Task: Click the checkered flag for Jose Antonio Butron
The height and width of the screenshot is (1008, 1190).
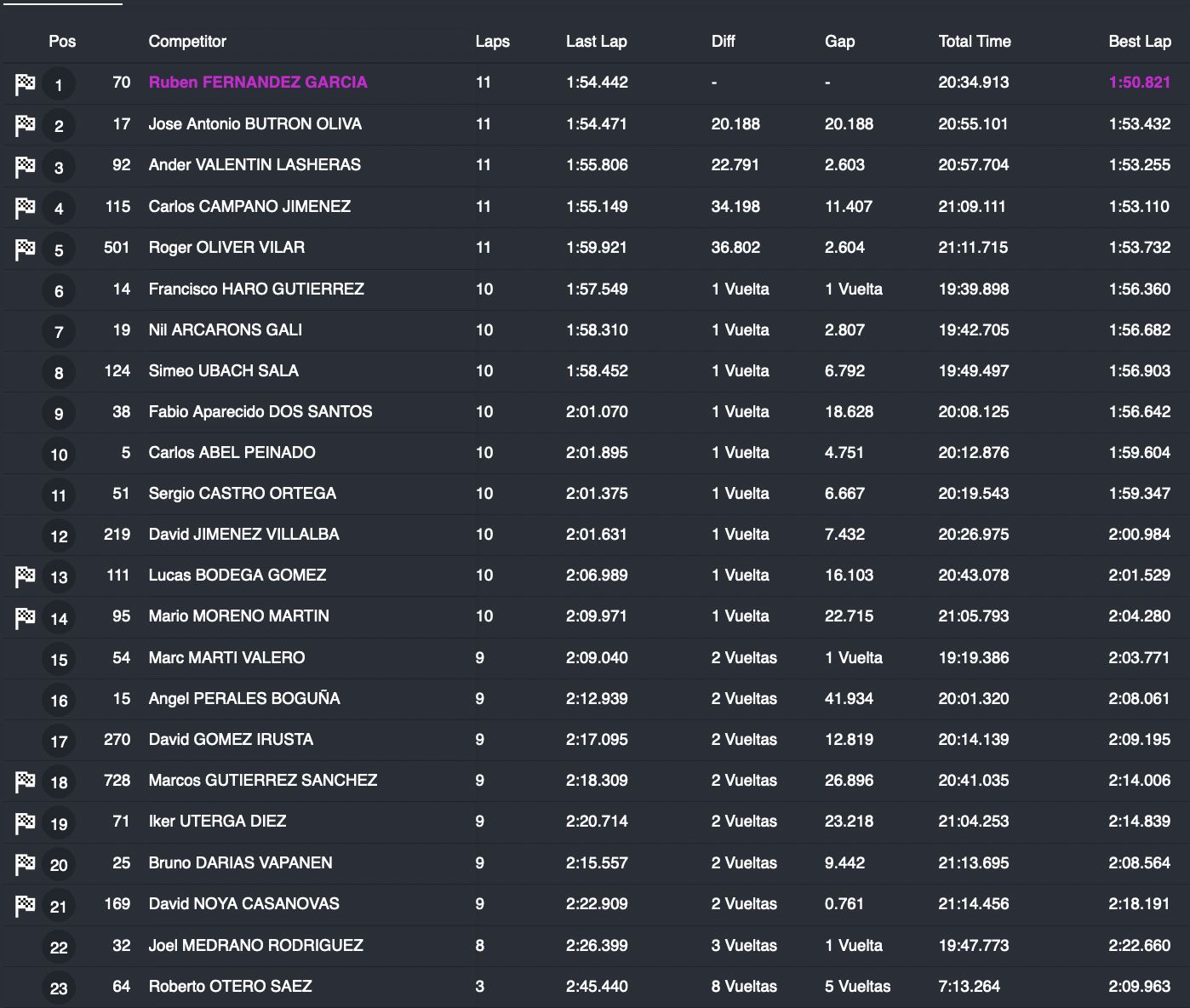Action: click(26, 125)
